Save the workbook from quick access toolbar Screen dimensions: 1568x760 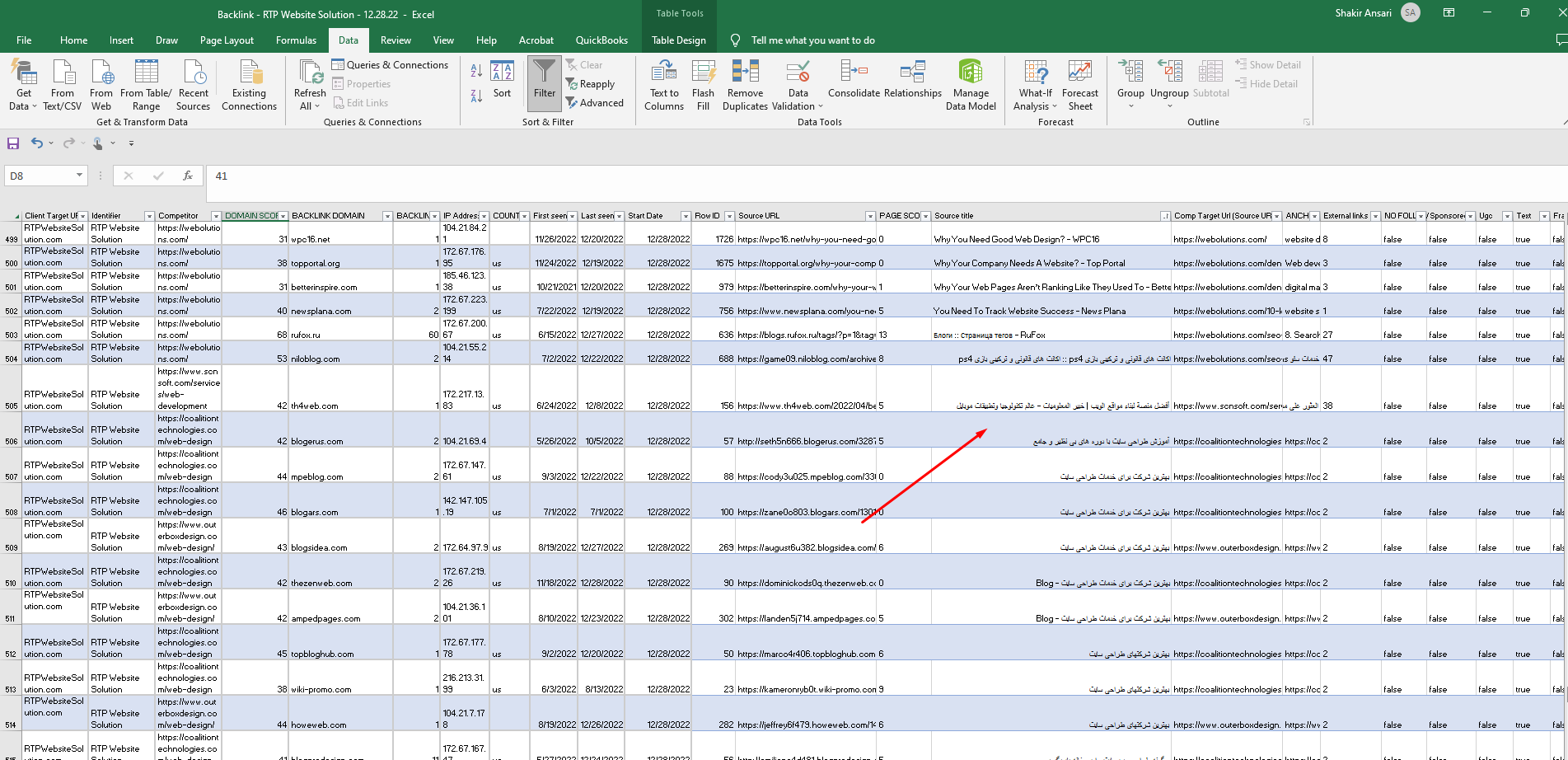[x=13, y=143]
